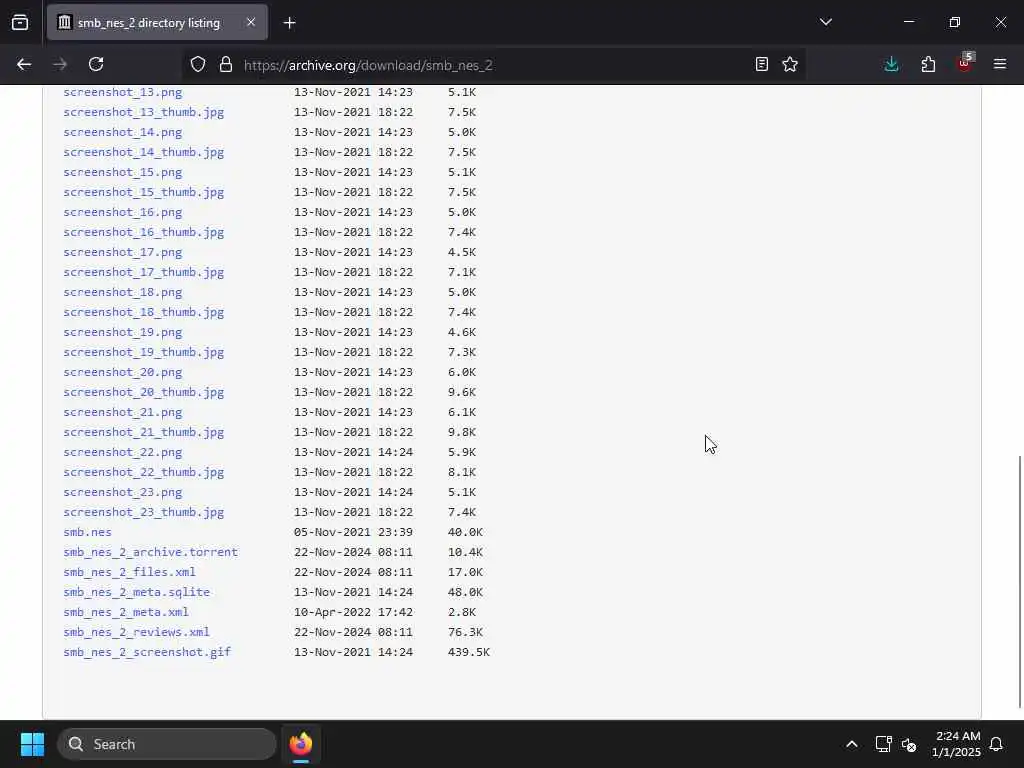Bookmark this page with the star icon
The image size is (1024, 768).
click(790, 65)
